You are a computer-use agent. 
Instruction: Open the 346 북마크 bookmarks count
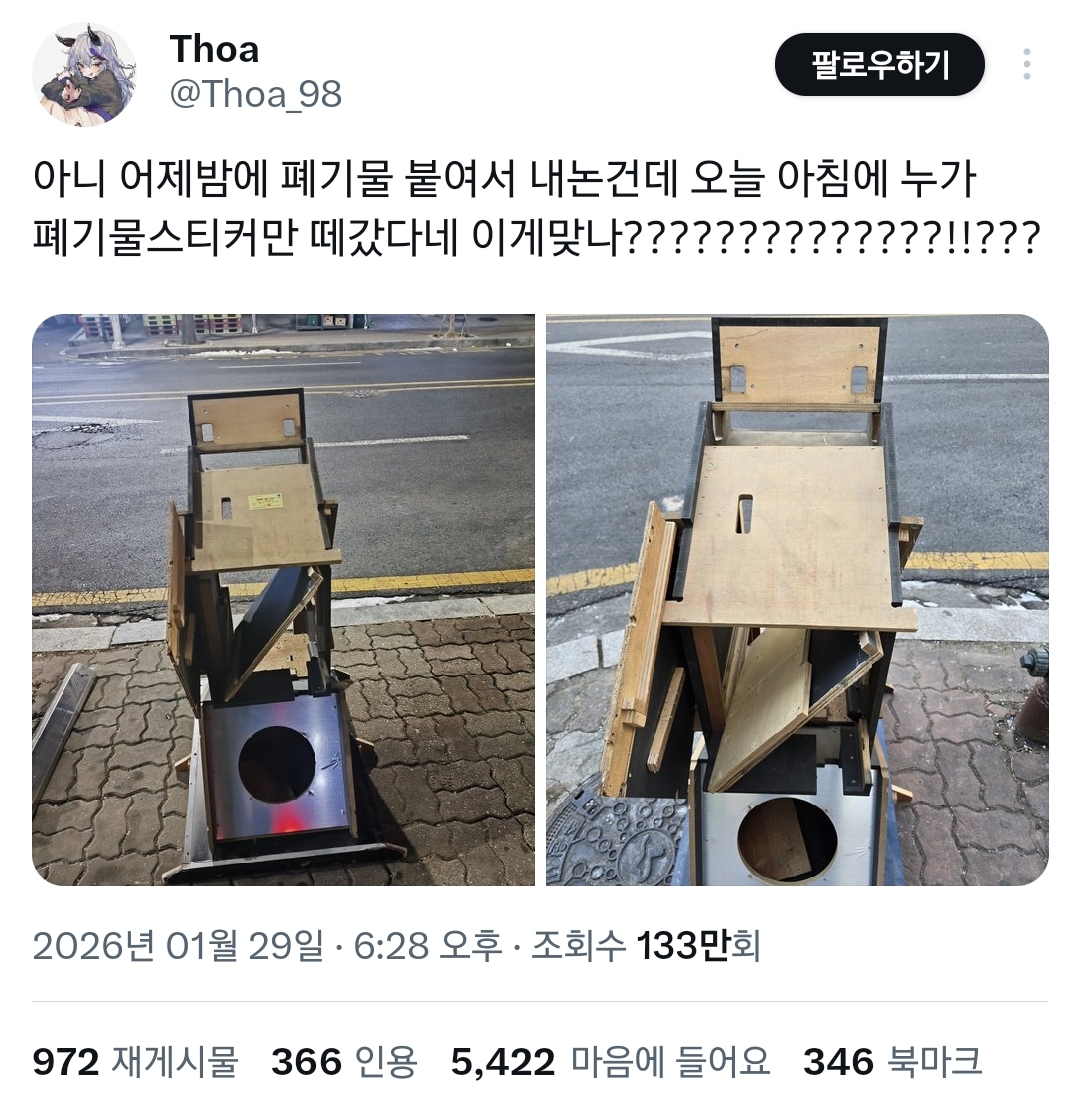pyautogui.click(x=893, y=1062)
